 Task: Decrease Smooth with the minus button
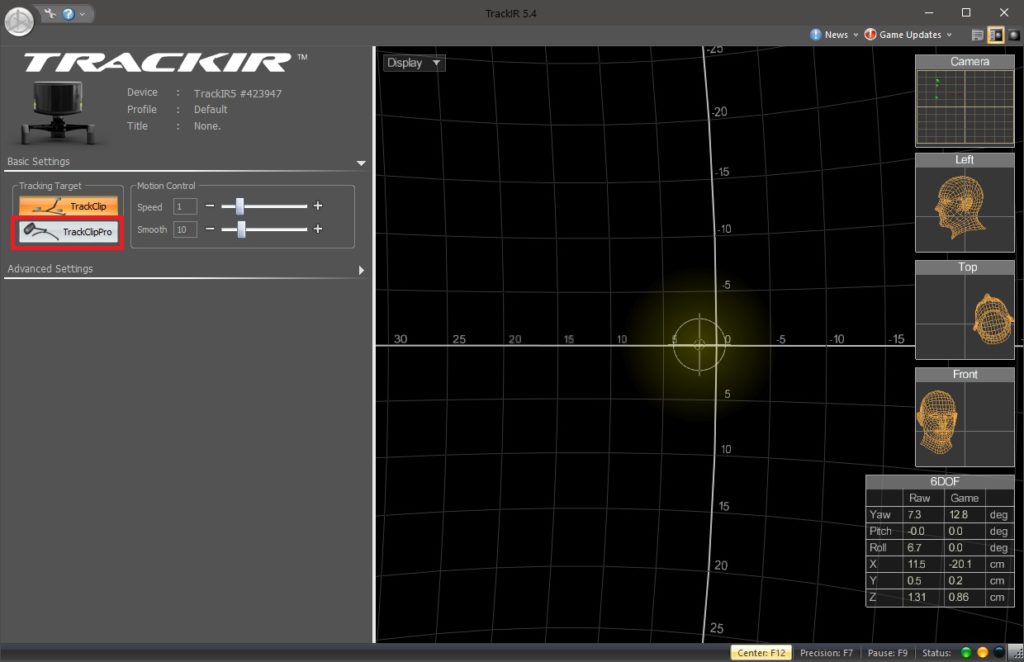210,229
